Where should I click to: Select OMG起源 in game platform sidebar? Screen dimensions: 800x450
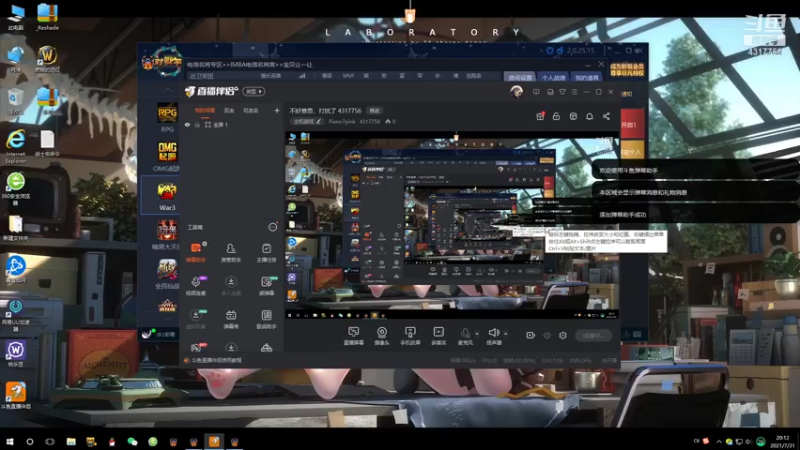click(x=167, y=157)
